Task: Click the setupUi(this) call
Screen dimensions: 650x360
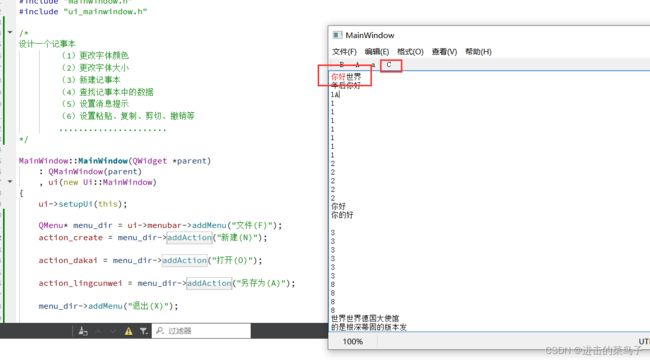Action: pyautogui.click(x=90, y=204)
